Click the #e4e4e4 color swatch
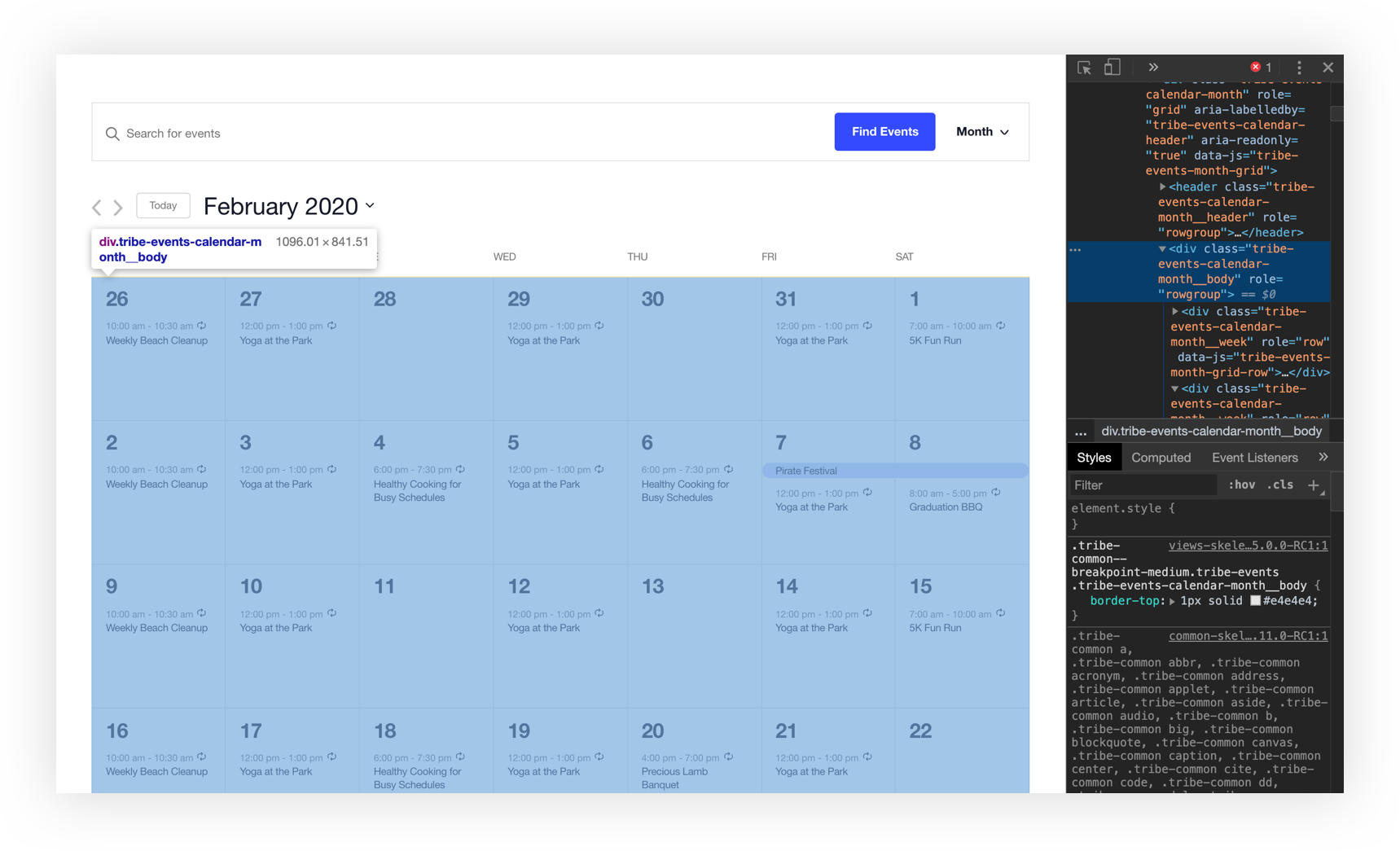1400x851 pixels. [x=1255, y=601]
